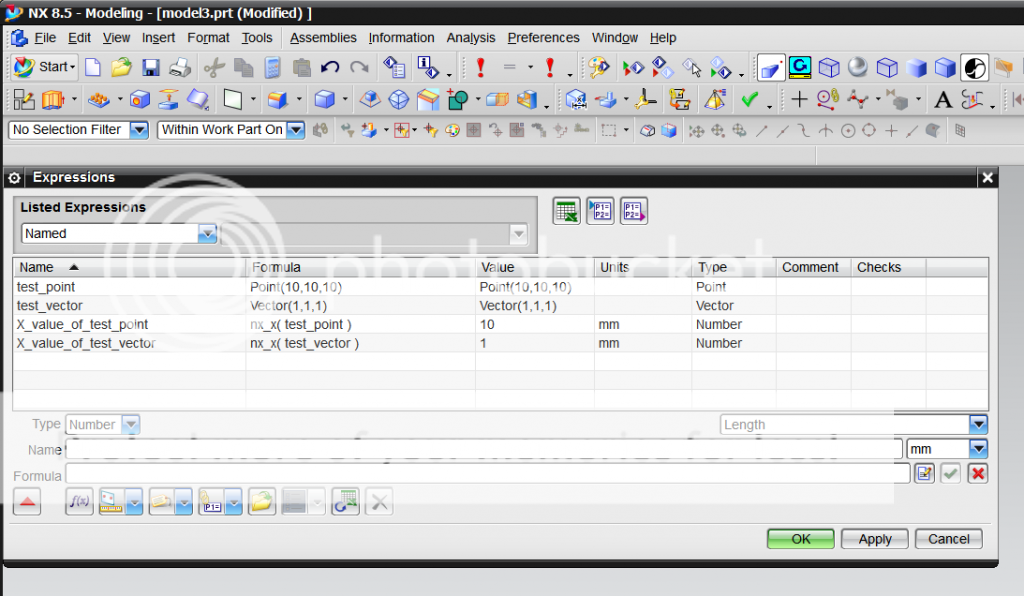This screenshot has height=596, width=1024.
Task: Click the Open Referenced Parts folder icon
Action: [x=261, y=501]
